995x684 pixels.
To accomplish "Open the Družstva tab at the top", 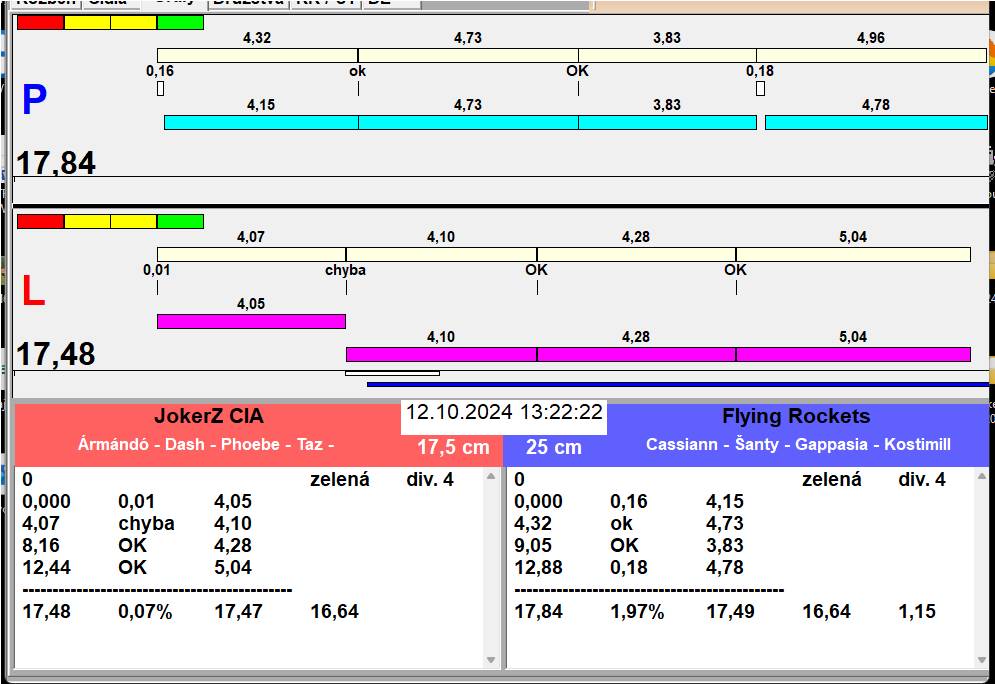I will [x=249, y=3].
